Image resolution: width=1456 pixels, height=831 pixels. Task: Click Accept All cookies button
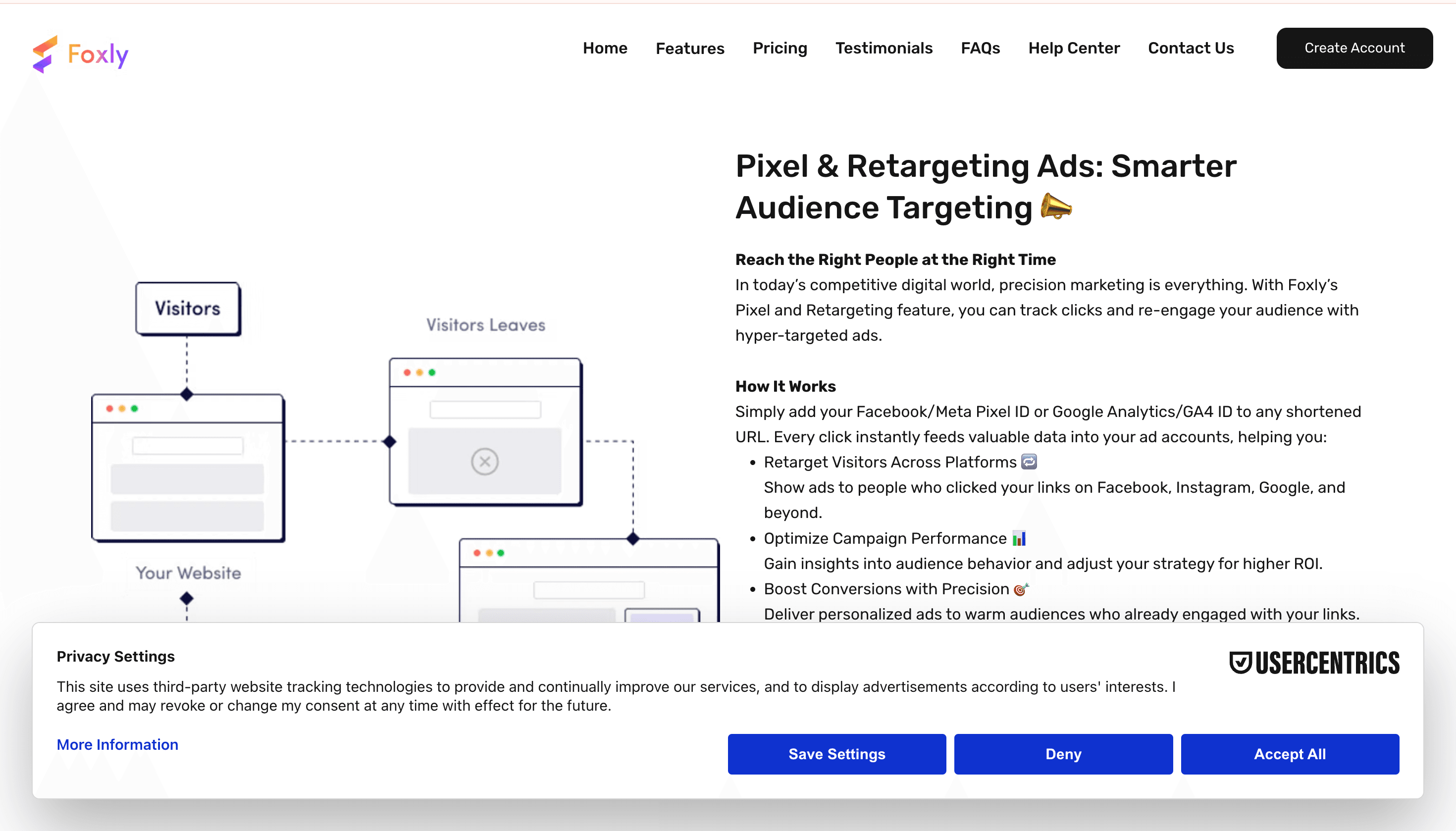tap(1289, 753)
